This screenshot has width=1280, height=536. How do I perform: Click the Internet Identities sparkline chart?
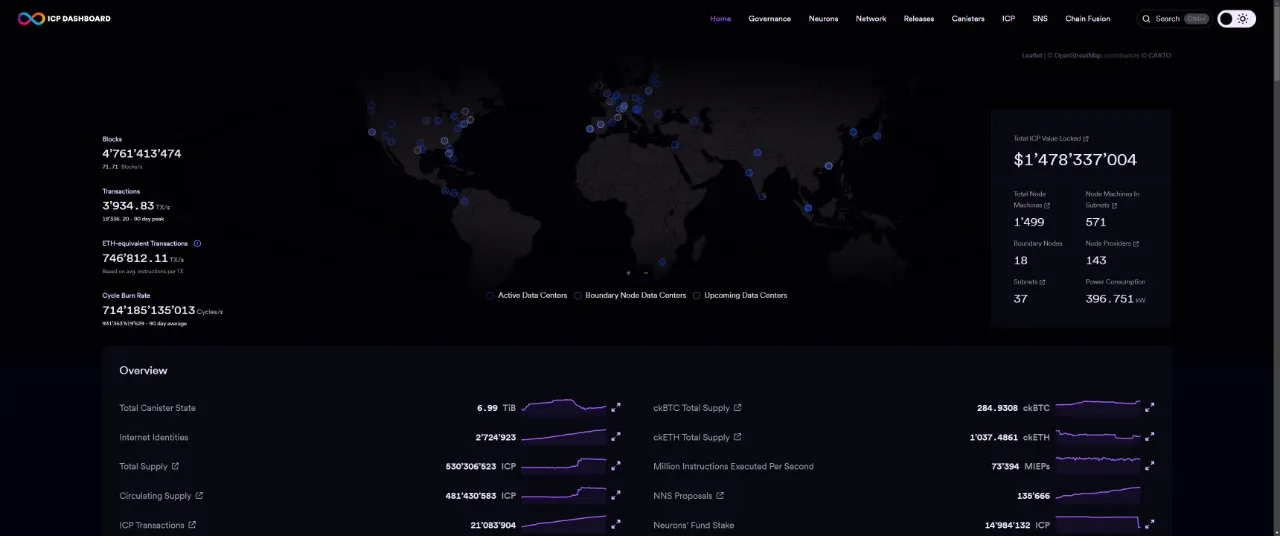coord(564,436)
